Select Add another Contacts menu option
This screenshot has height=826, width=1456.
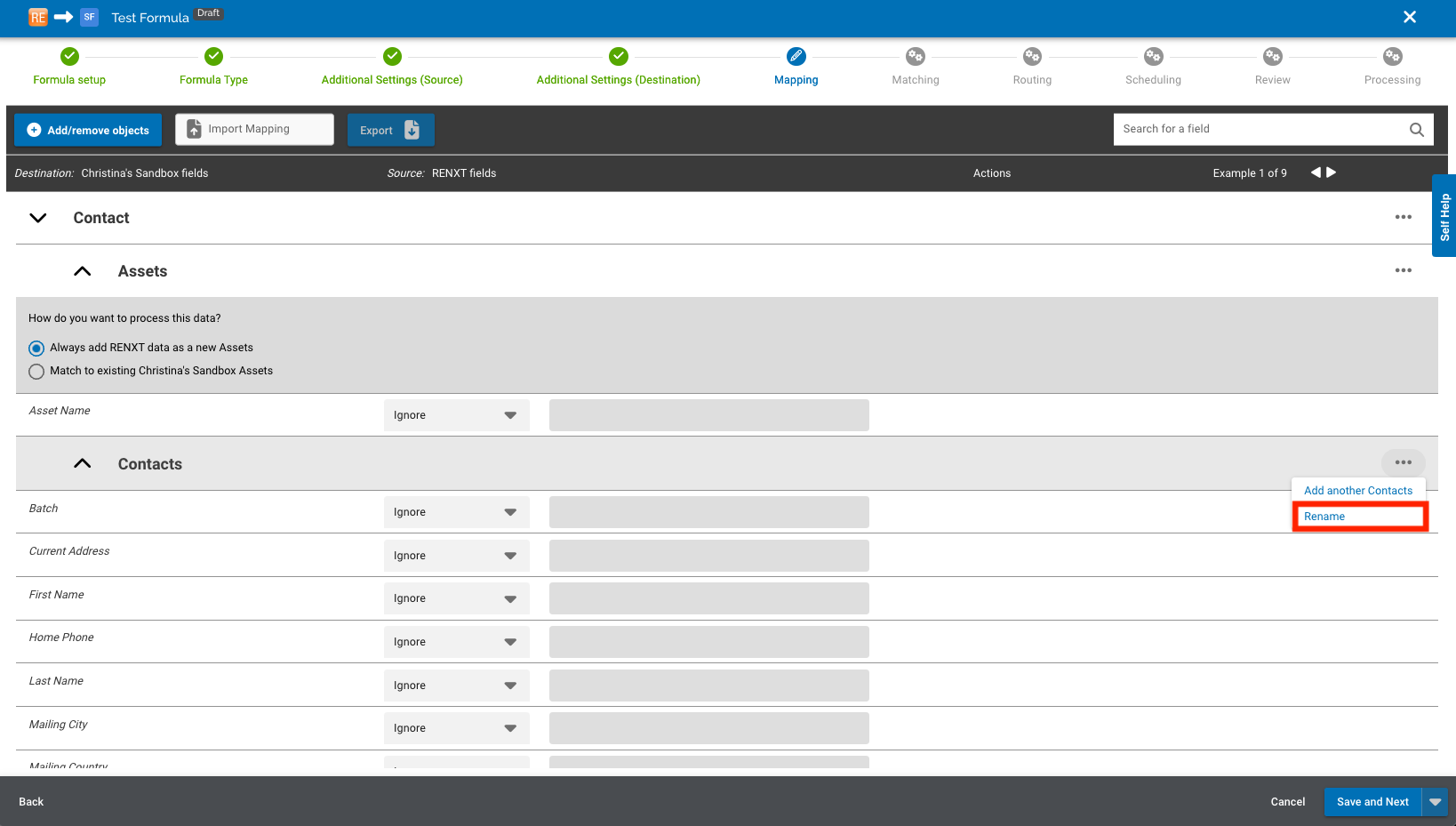pyautogui.click(x=1357, y=491)
